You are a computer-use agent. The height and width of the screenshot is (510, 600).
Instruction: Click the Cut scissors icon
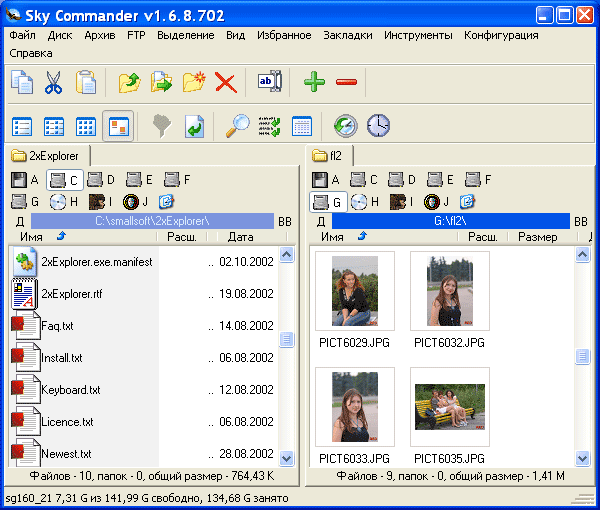54,82
